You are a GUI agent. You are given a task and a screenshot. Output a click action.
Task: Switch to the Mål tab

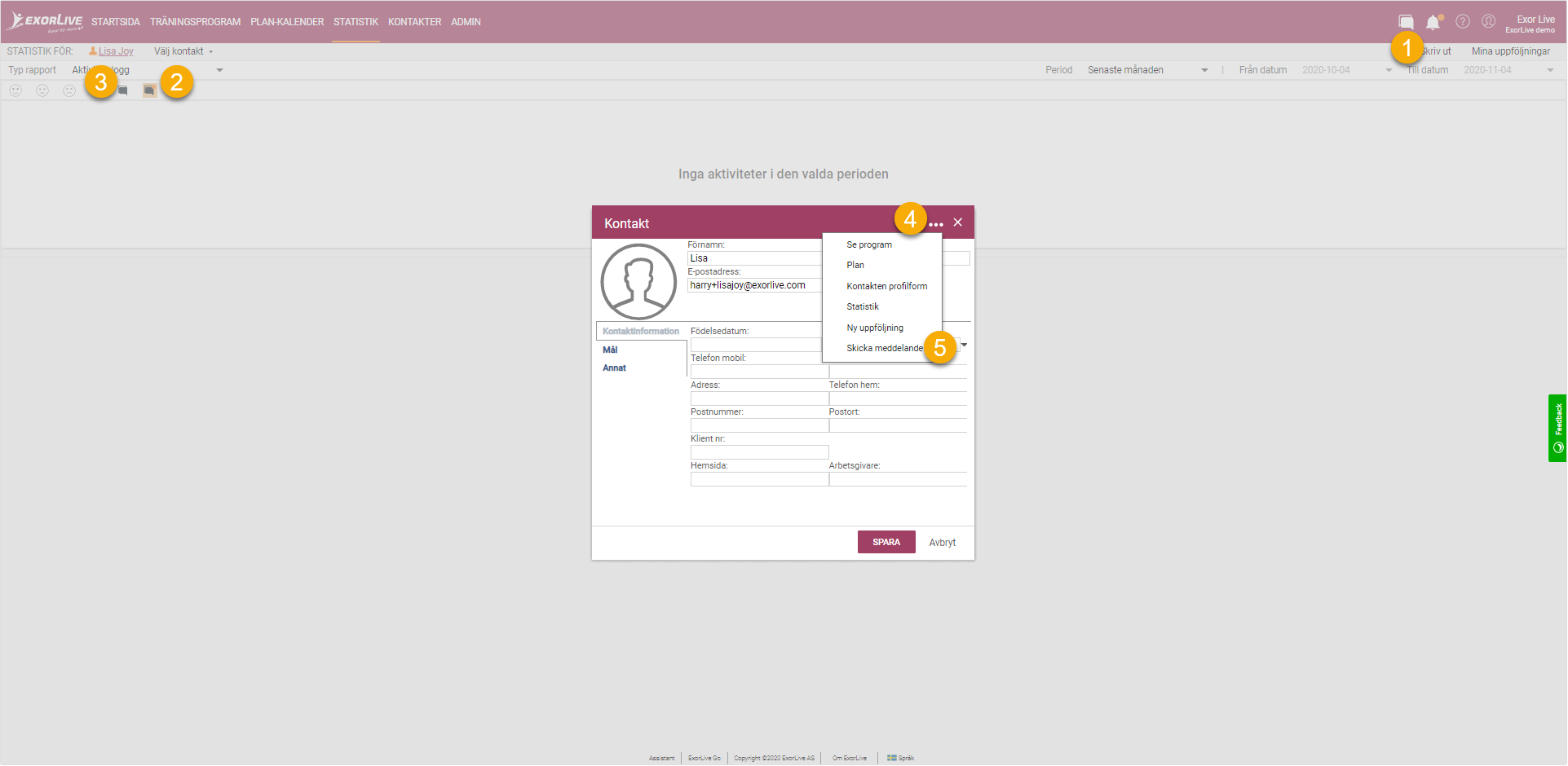[610, 350]
